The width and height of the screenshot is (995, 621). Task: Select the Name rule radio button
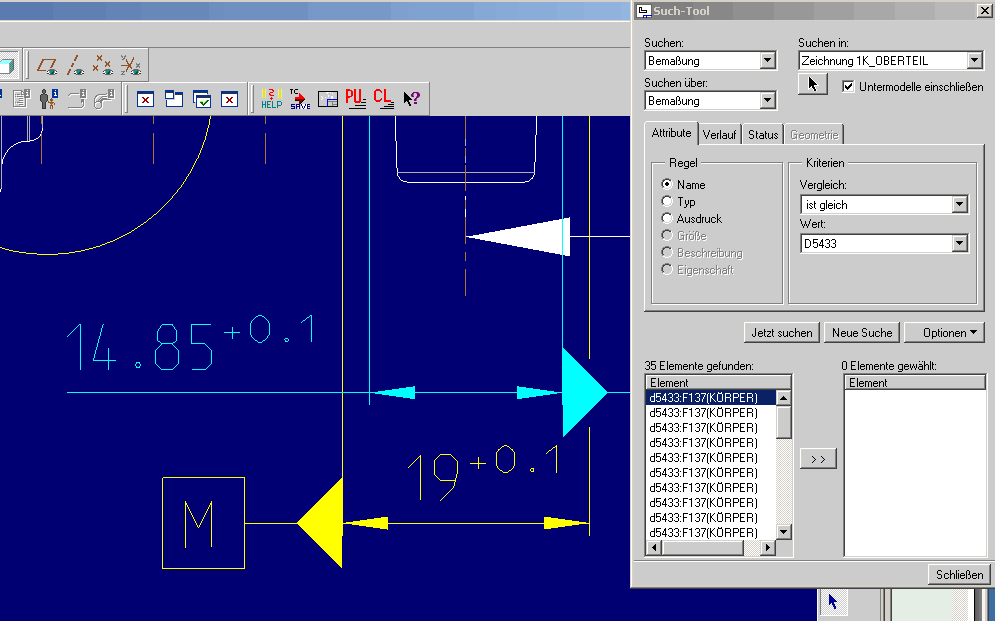[666, 184]
